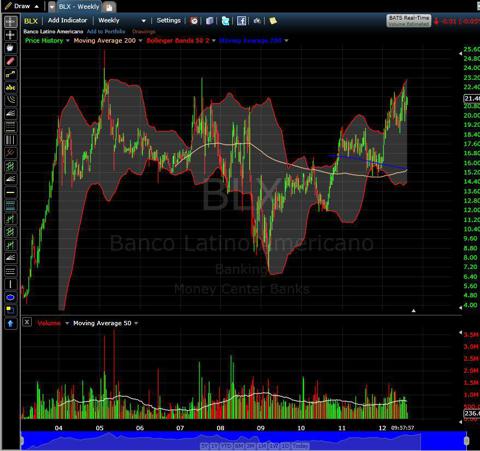The image size is (480, 451).
Task: Click the yellow sticky note icon
Action: (273, 21)
